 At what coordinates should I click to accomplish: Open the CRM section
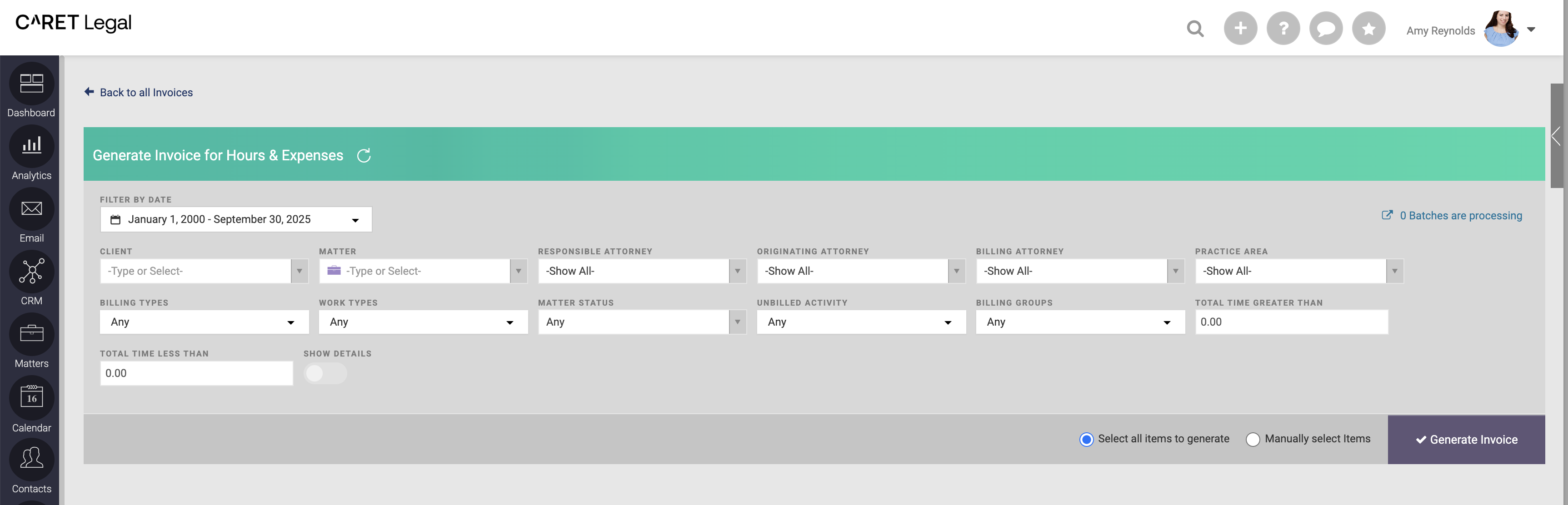31,279
